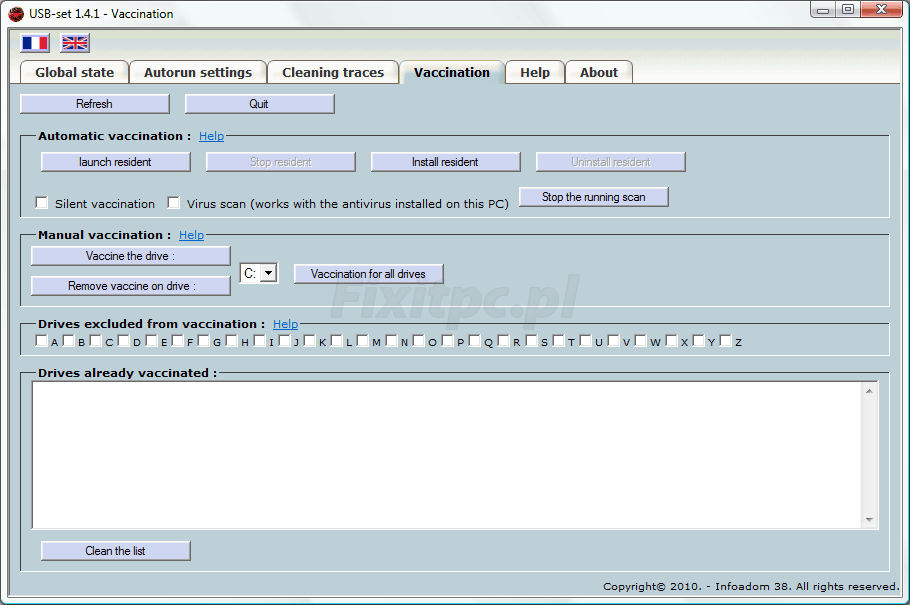Go to the About tab
This screenshot has width=910, height=605.
tap(599, 73)
